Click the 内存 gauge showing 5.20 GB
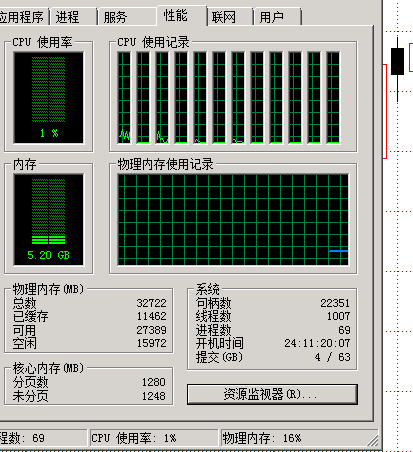 click(x=49, y=219)
